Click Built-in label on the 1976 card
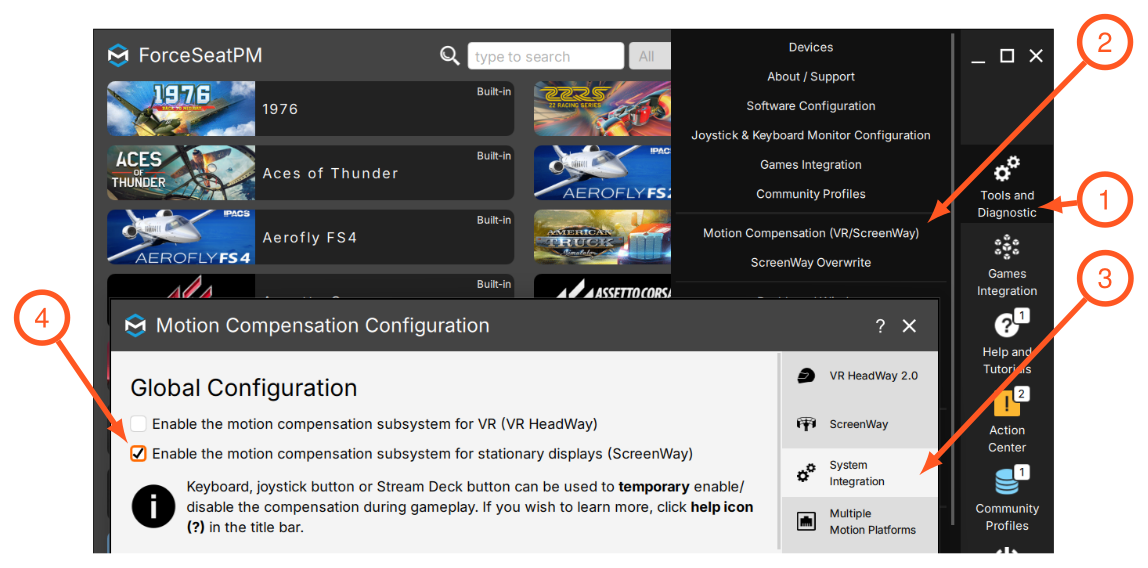Image resolution: width=1148 pixels, height=568 pixels. (x=493, y=91)
